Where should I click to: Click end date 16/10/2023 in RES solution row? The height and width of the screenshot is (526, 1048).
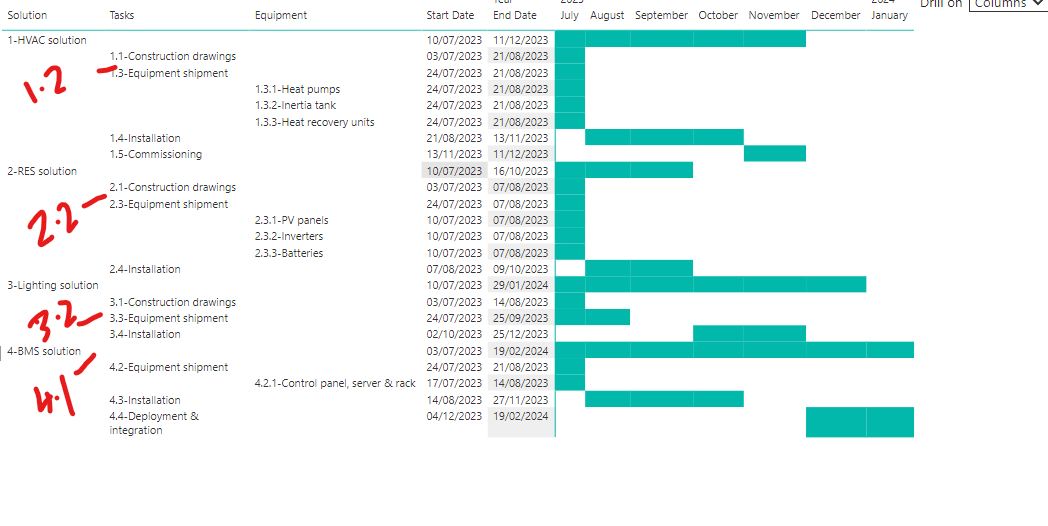pyautogui.click(x=521, y=171)
